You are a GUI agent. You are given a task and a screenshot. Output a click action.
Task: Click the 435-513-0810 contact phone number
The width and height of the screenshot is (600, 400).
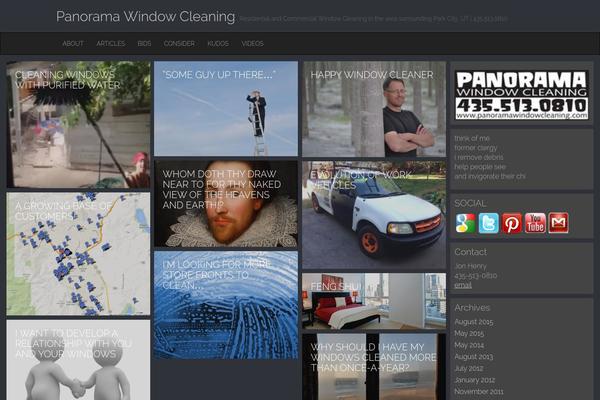coord(476,276)
